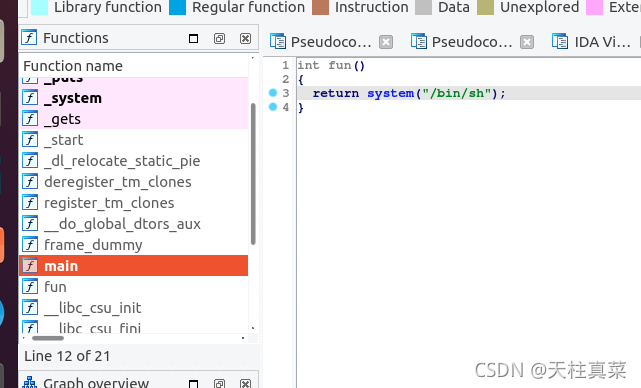Float the Graph overview panel
The image size is (641, 388).
point(220,384)
